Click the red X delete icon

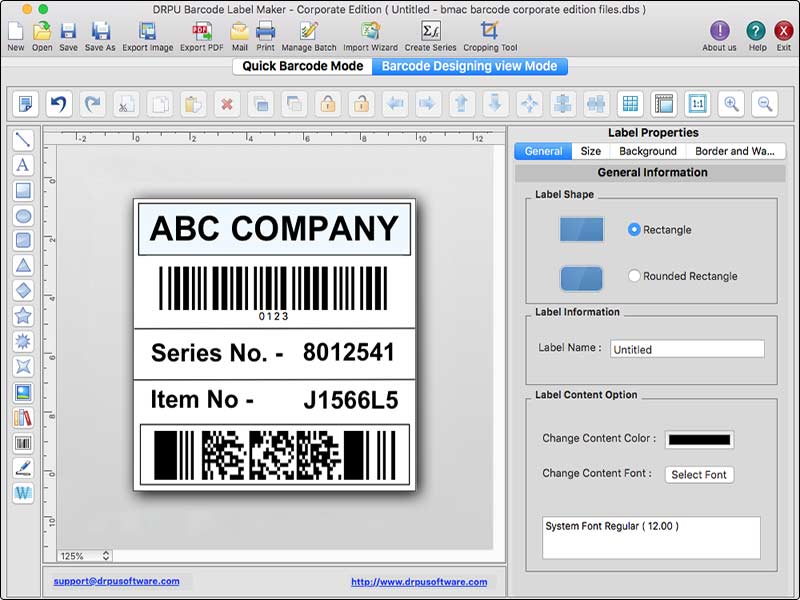(x=227, y=104)
